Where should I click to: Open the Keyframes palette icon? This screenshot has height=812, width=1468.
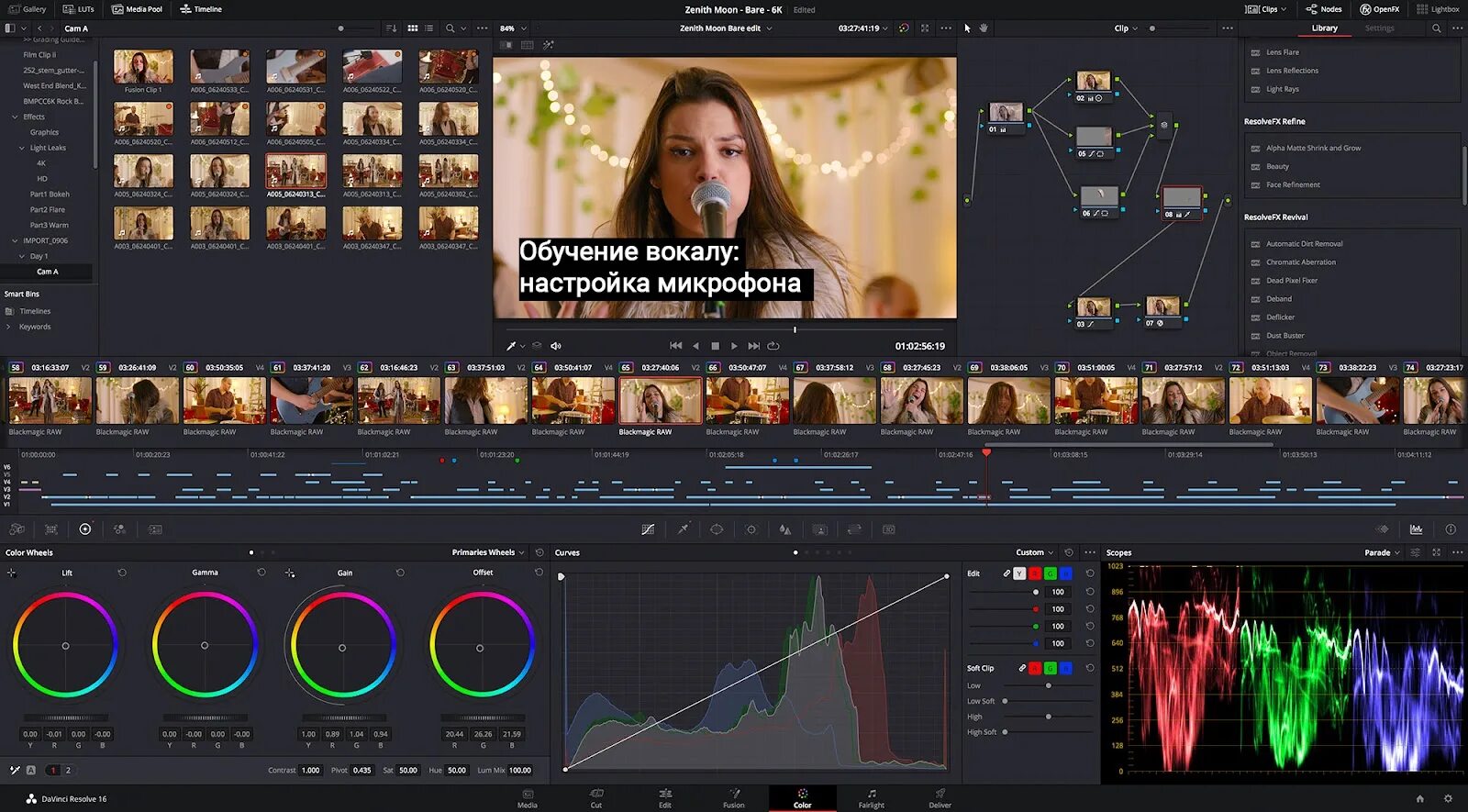pyautogui.click(x=1383, y=529)
